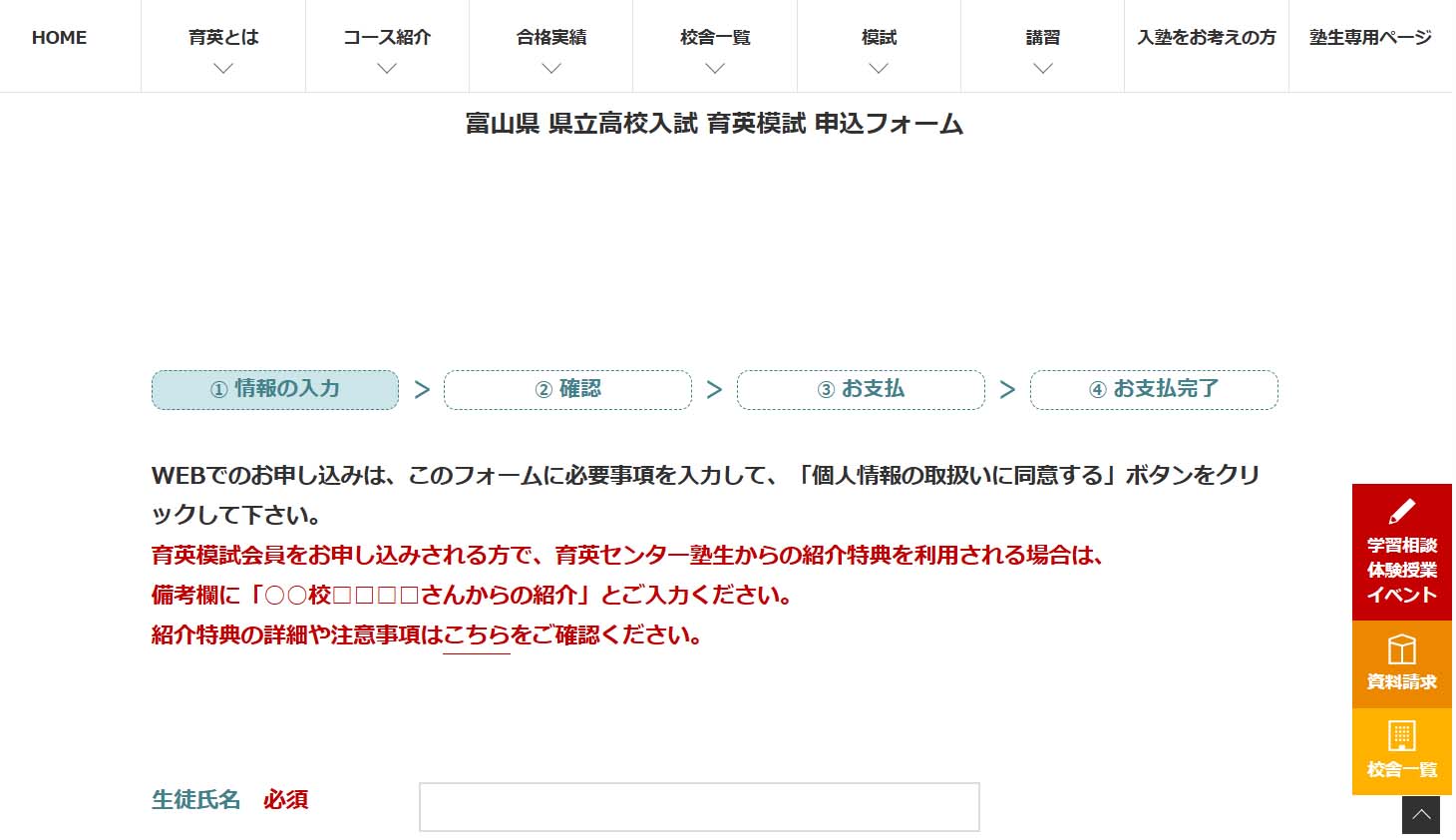Open the 塾生専用ページ link
The width and height of the screenshot is (1456, 840).
pos(1369,38)
